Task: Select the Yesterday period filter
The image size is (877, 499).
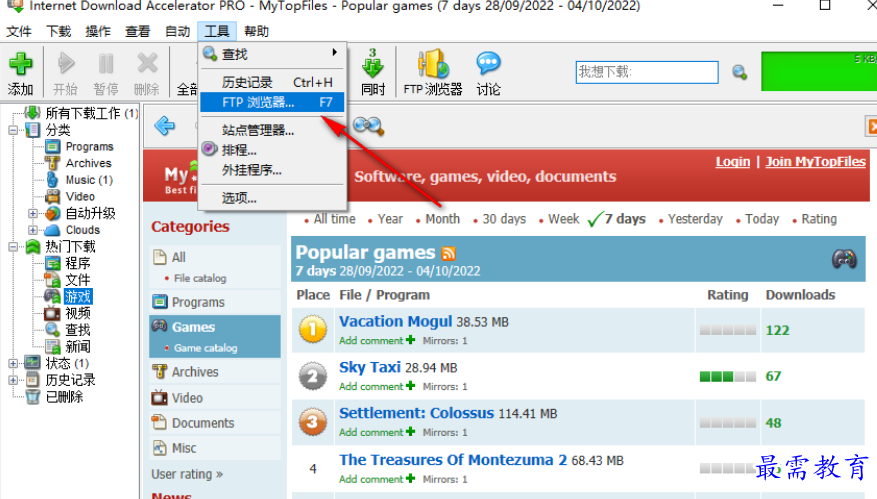Action: (x=695, y=219)
